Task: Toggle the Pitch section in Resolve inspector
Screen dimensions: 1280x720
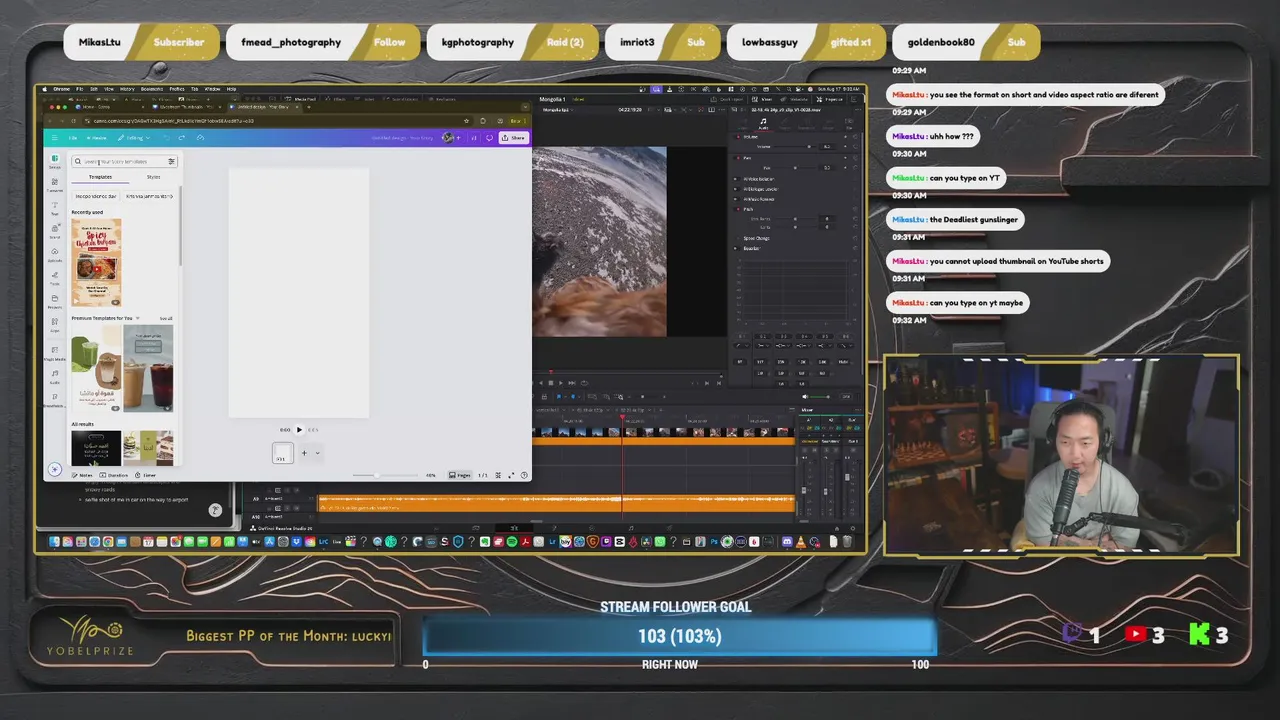Action: click(738, 209)
